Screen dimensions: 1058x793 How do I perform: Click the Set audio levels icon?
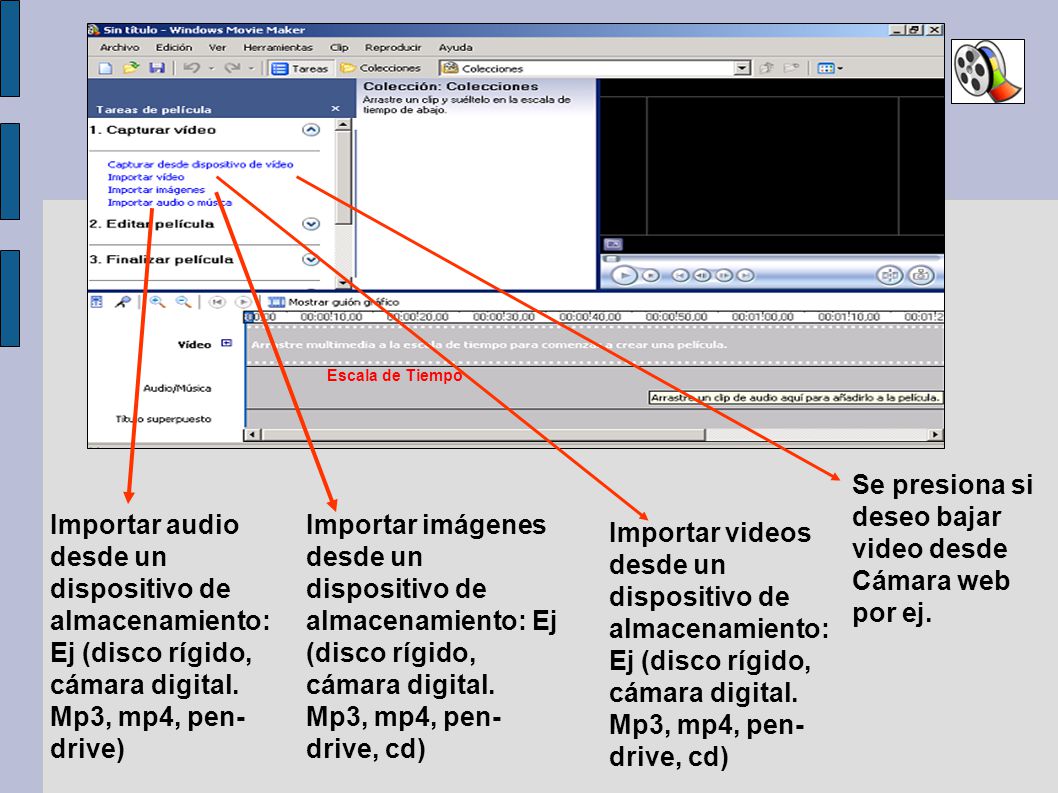point(96,302)
